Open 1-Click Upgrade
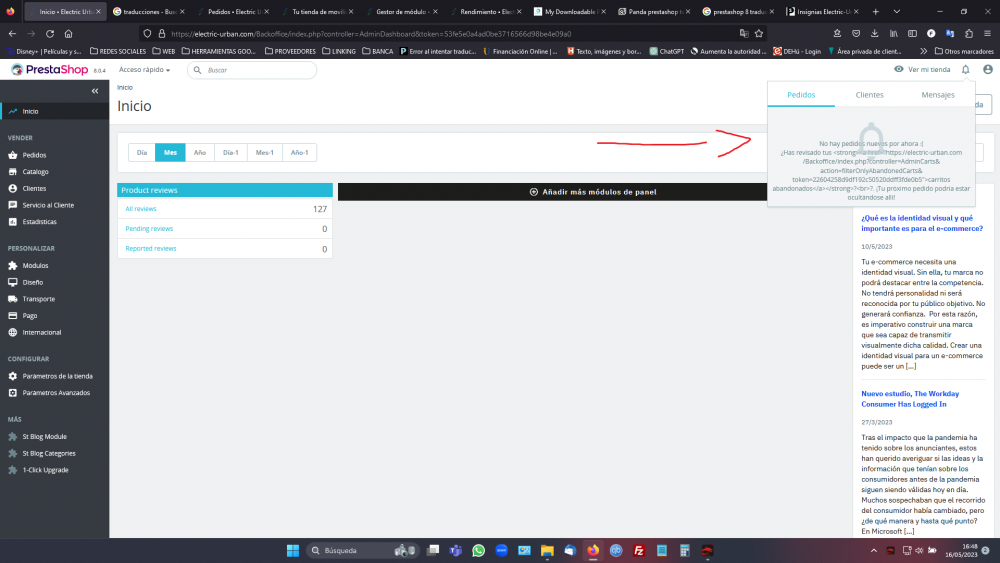The height and width of the screenshot is (563, 1000). [45, 469]
